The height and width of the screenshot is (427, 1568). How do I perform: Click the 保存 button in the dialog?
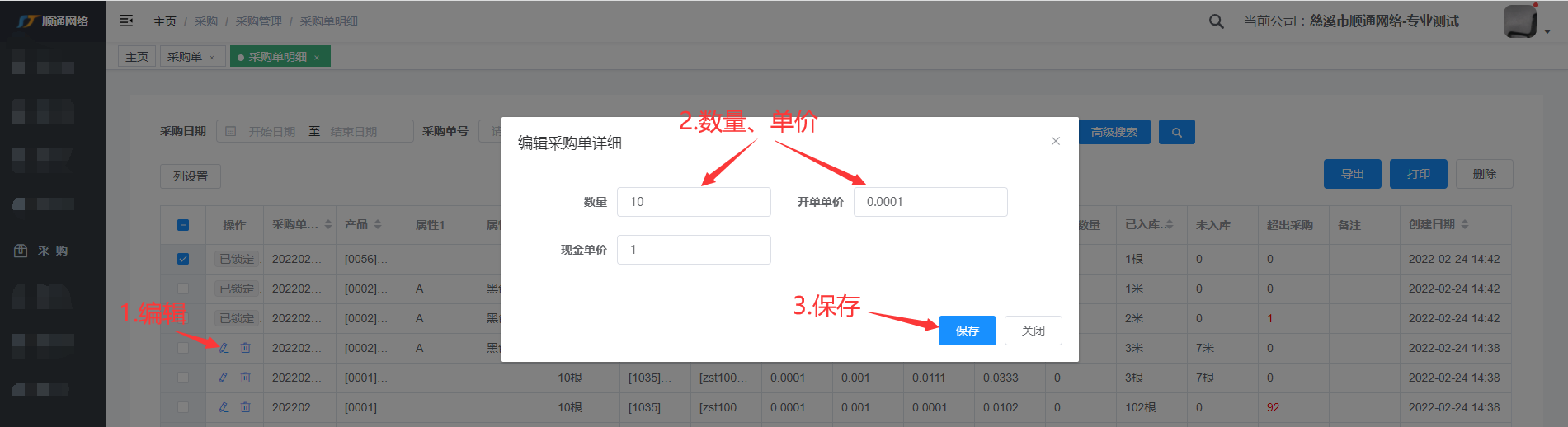[x=967, y=331]
